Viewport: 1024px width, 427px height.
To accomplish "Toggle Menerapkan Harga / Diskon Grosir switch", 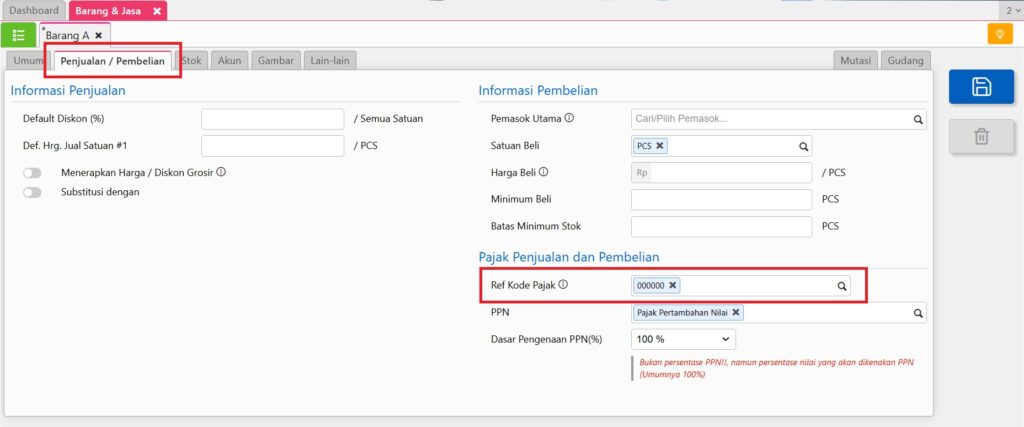I will 32,173.
